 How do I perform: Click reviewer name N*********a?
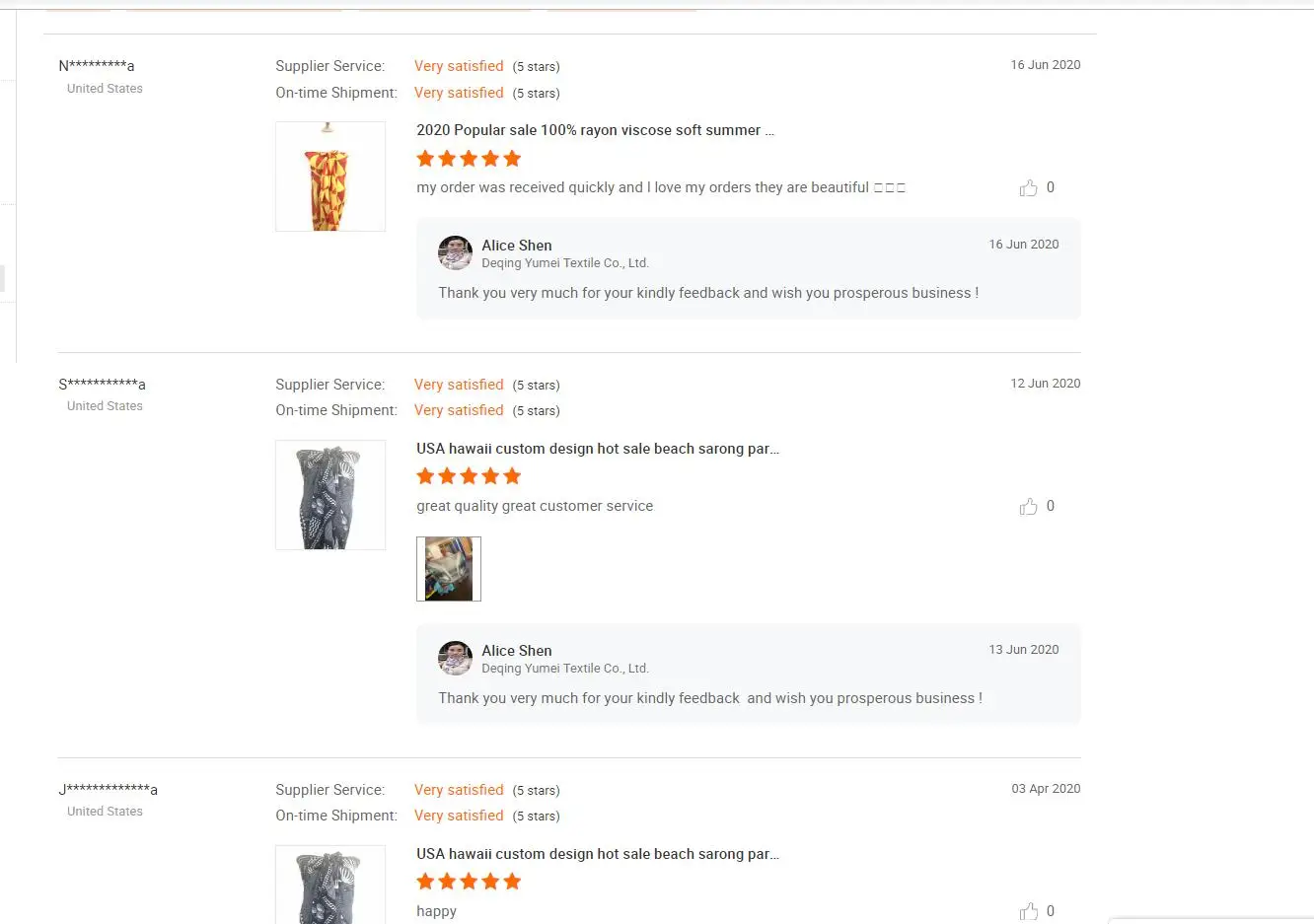[x=97, y=66]
